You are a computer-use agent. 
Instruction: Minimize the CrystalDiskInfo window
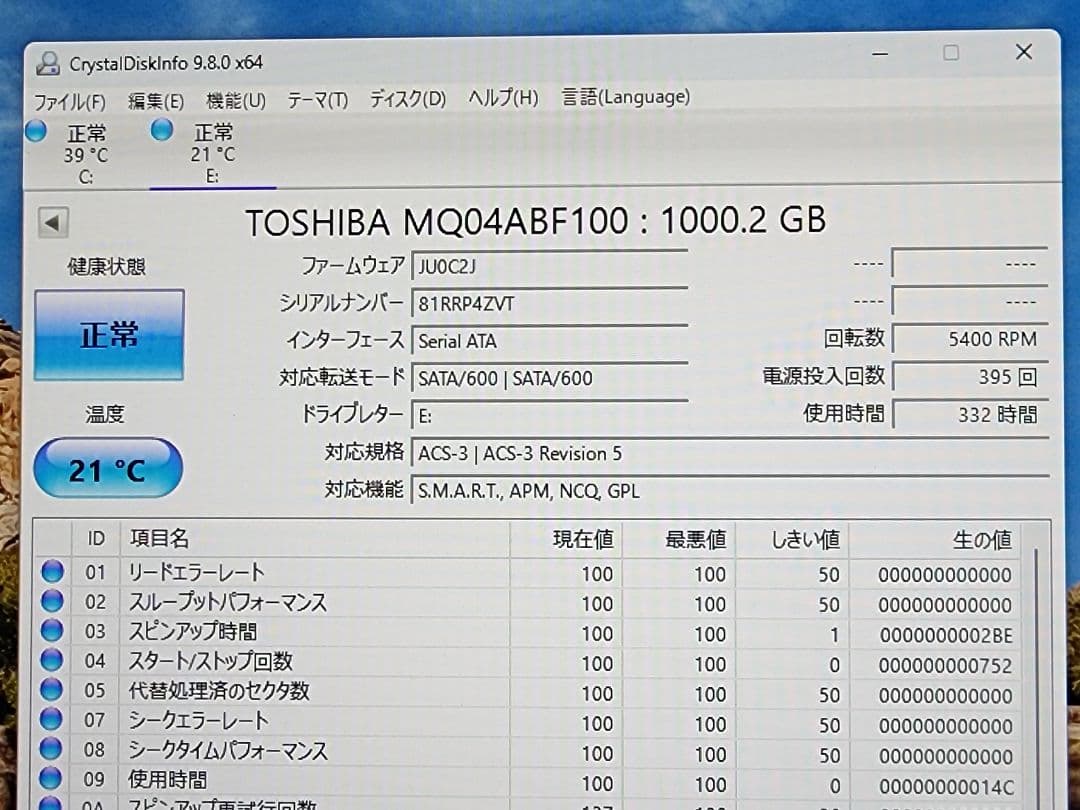point(880,53)
